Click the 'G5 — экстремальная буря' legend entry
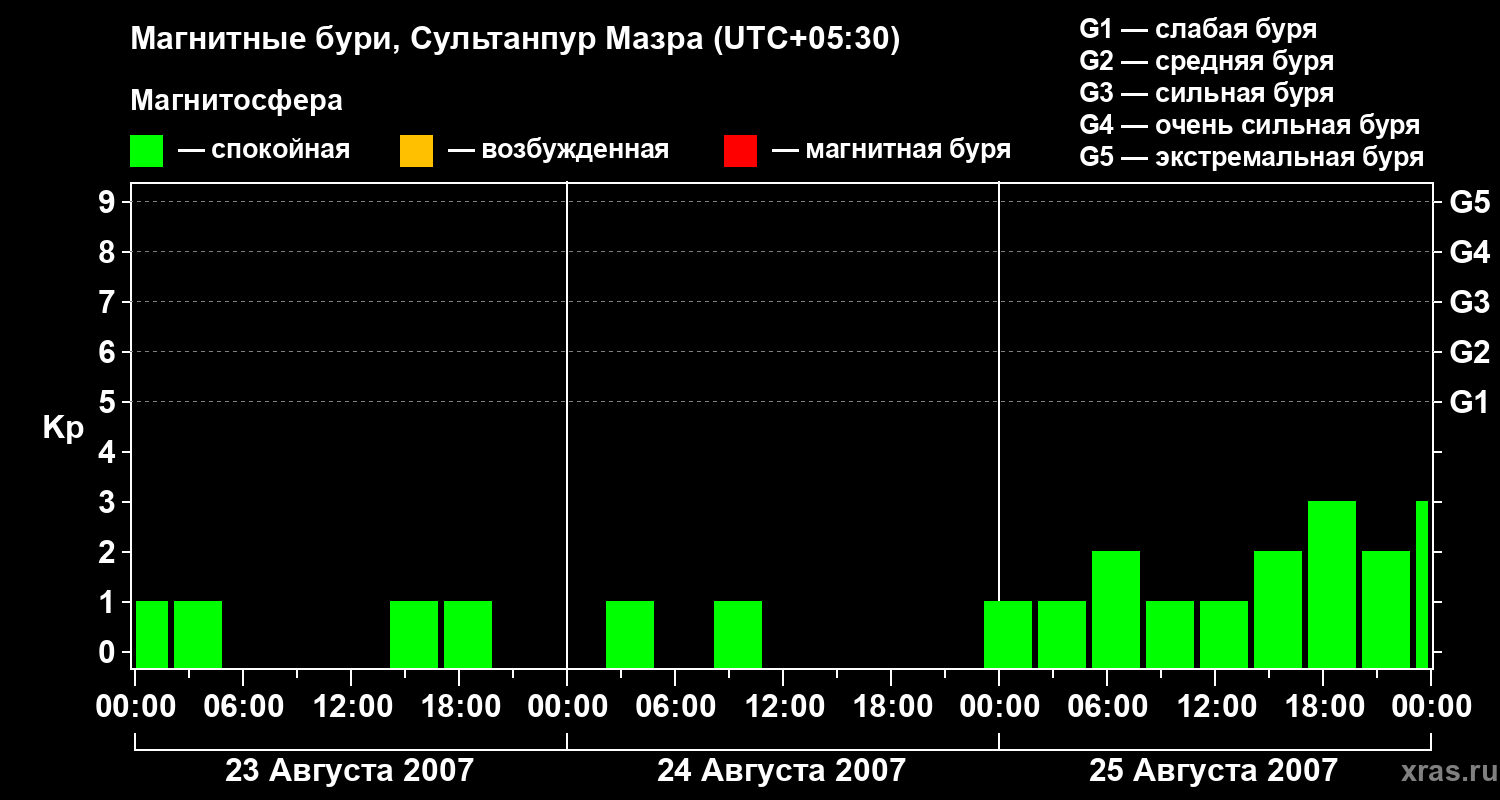Image resolution: width=1500 pixels, height=800 pixels. tap(1251, 157)
